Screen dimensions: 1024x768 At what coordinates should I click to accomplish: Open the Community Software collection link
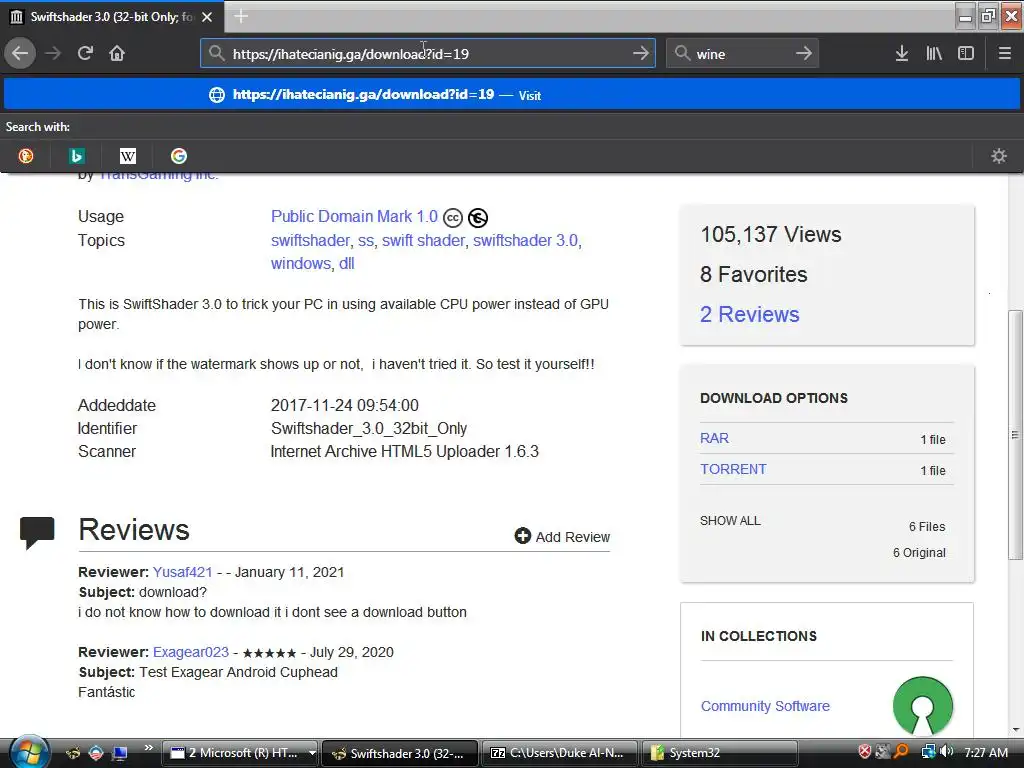point(765,706)
